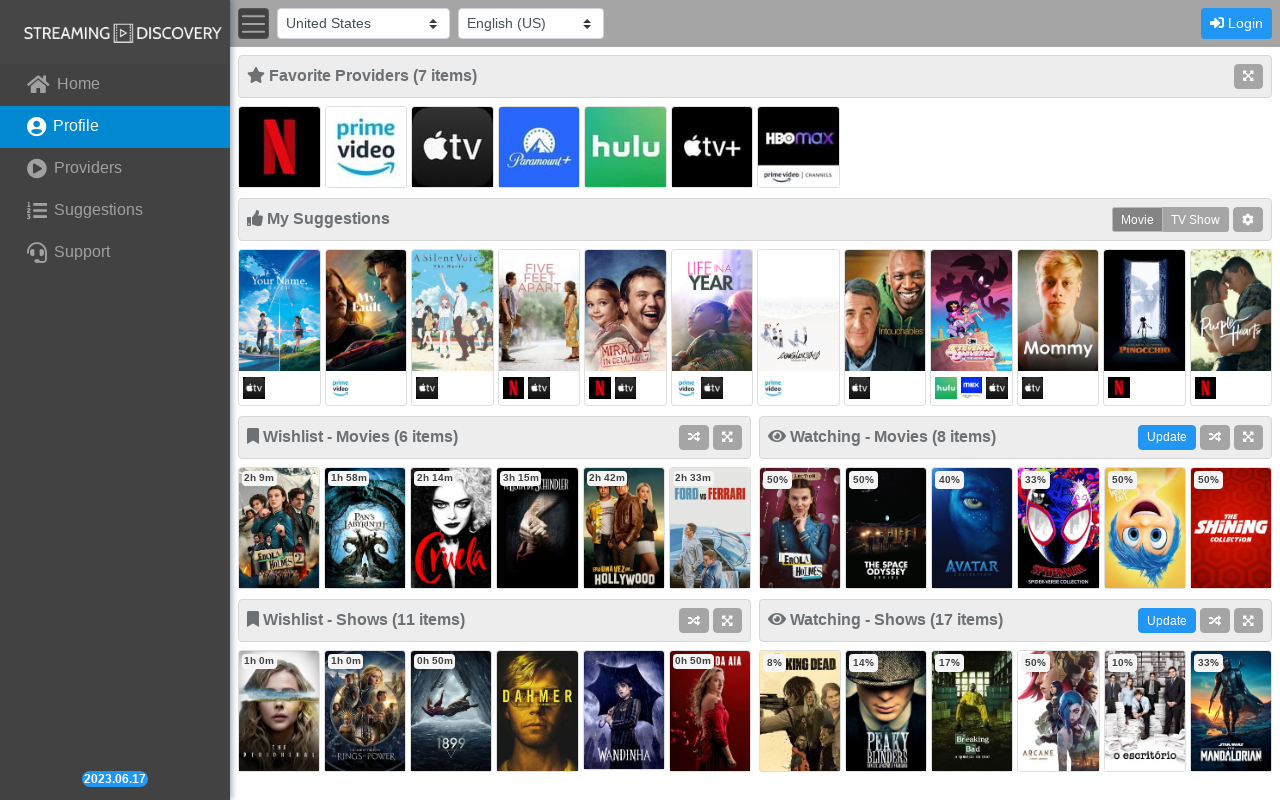Expand the Wishlist Shows panel
This screenshot has width=1280, height=800.
pos(727,620)
